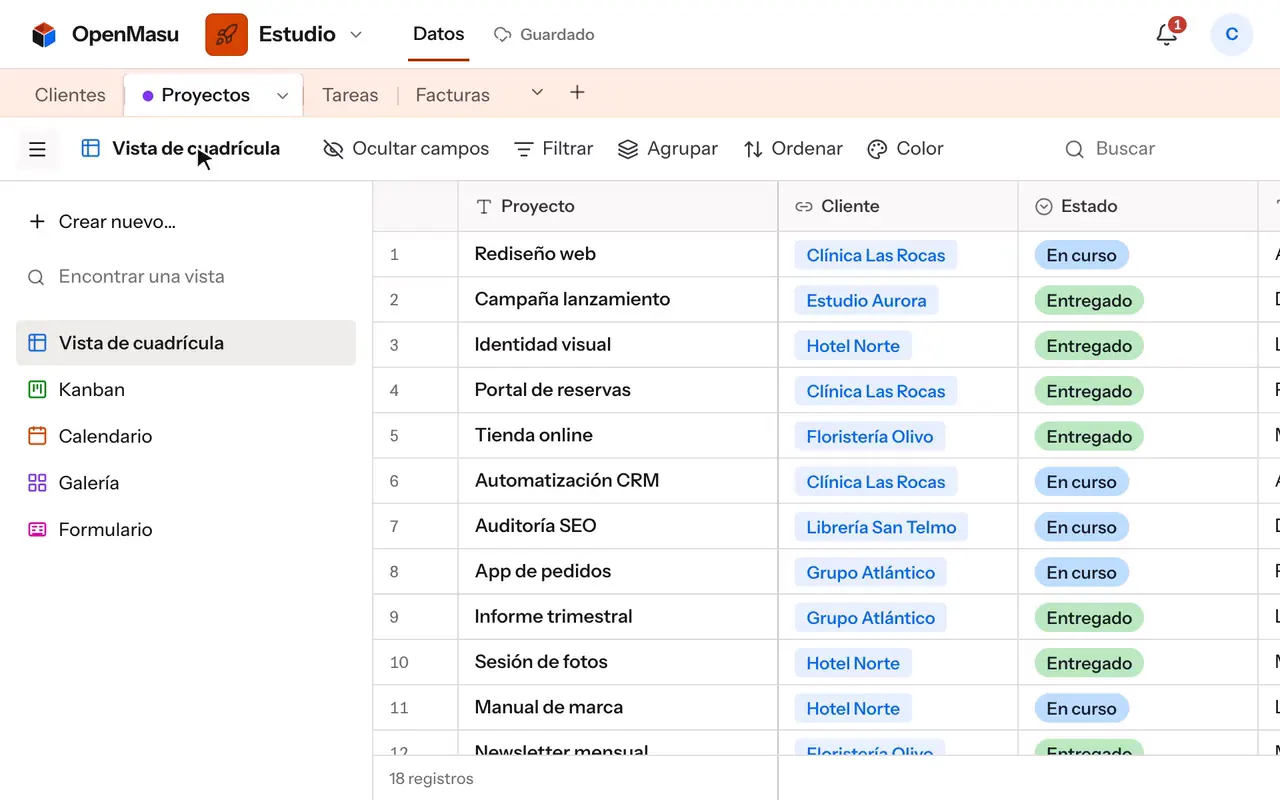Toggle the sidebar hamburger menu
This screenshot has height=800, width=1280.
38,149
